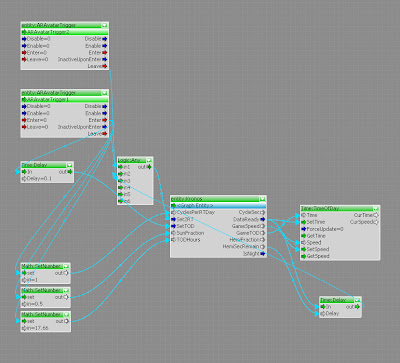This screenshot has width=400, height=363.
Task: Select the in3 input port of Logic:Any
Action: pyautogui.click(x=120, y=181)
